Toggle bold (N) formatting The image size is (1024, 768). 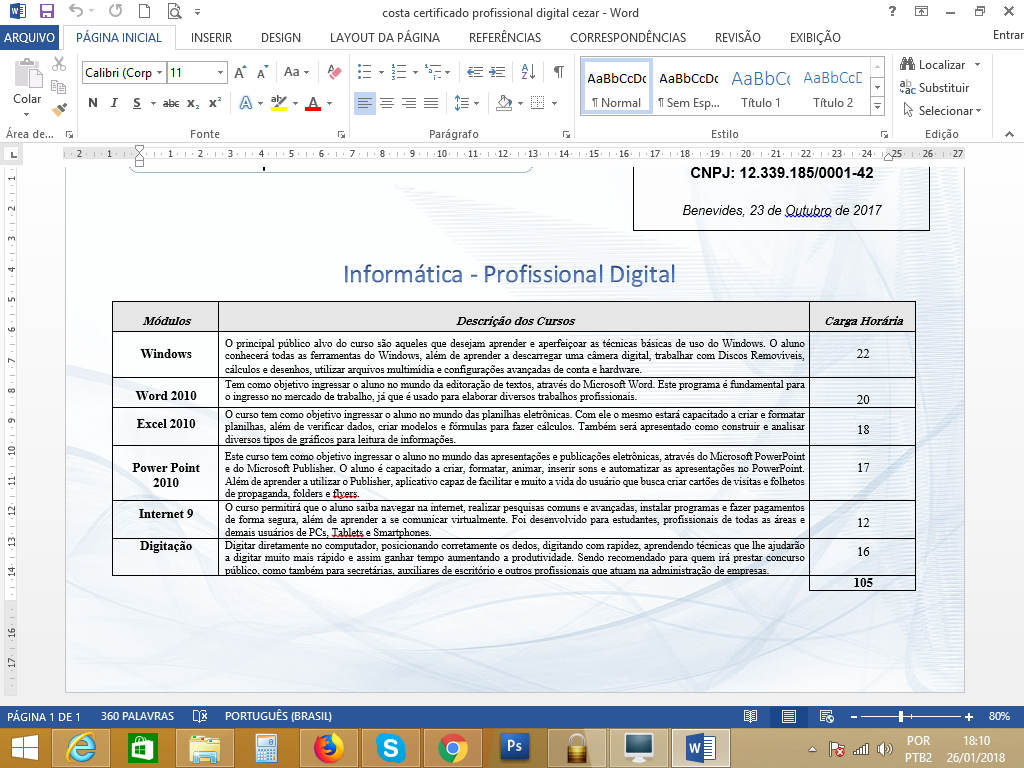click(93, 103)
